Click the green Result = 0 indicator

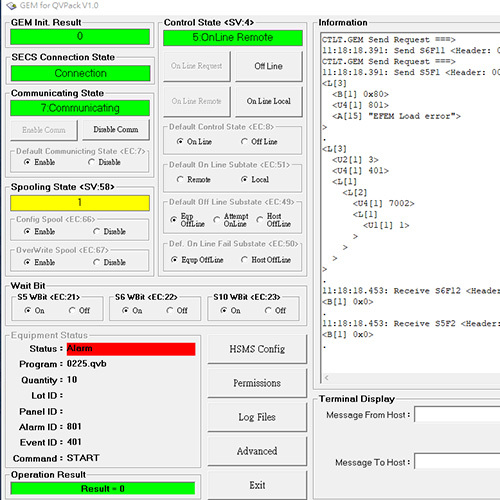(x=103, y=488)
